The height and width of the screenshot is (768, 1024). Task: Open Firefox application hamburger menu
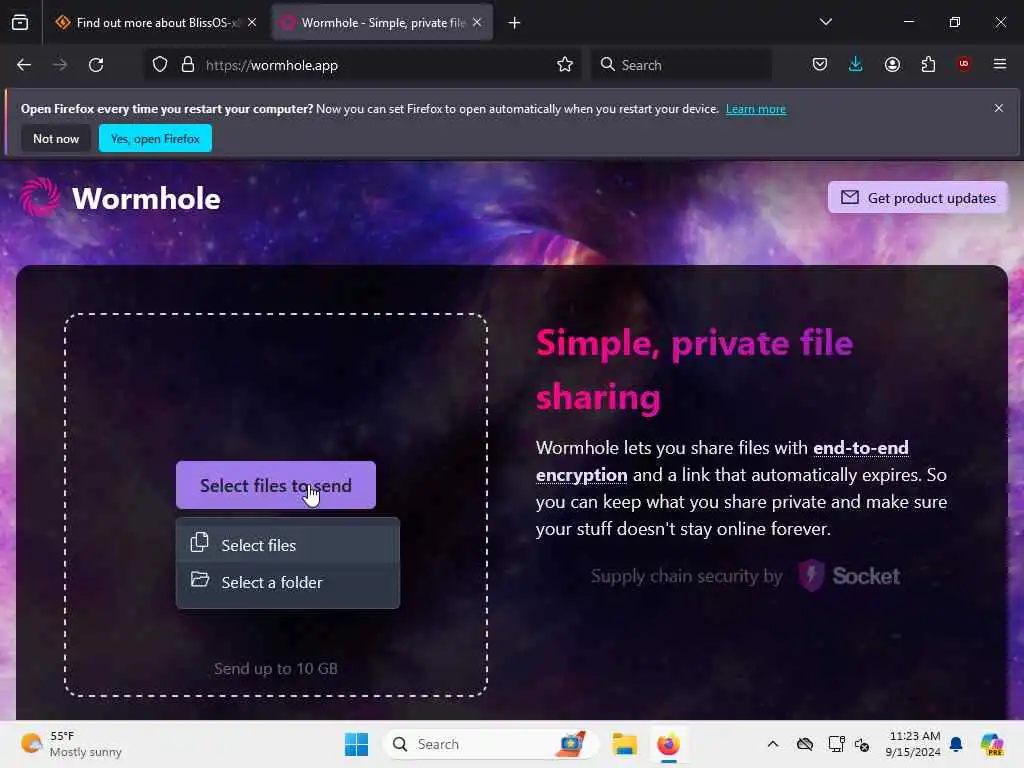(x=999, y=64)
